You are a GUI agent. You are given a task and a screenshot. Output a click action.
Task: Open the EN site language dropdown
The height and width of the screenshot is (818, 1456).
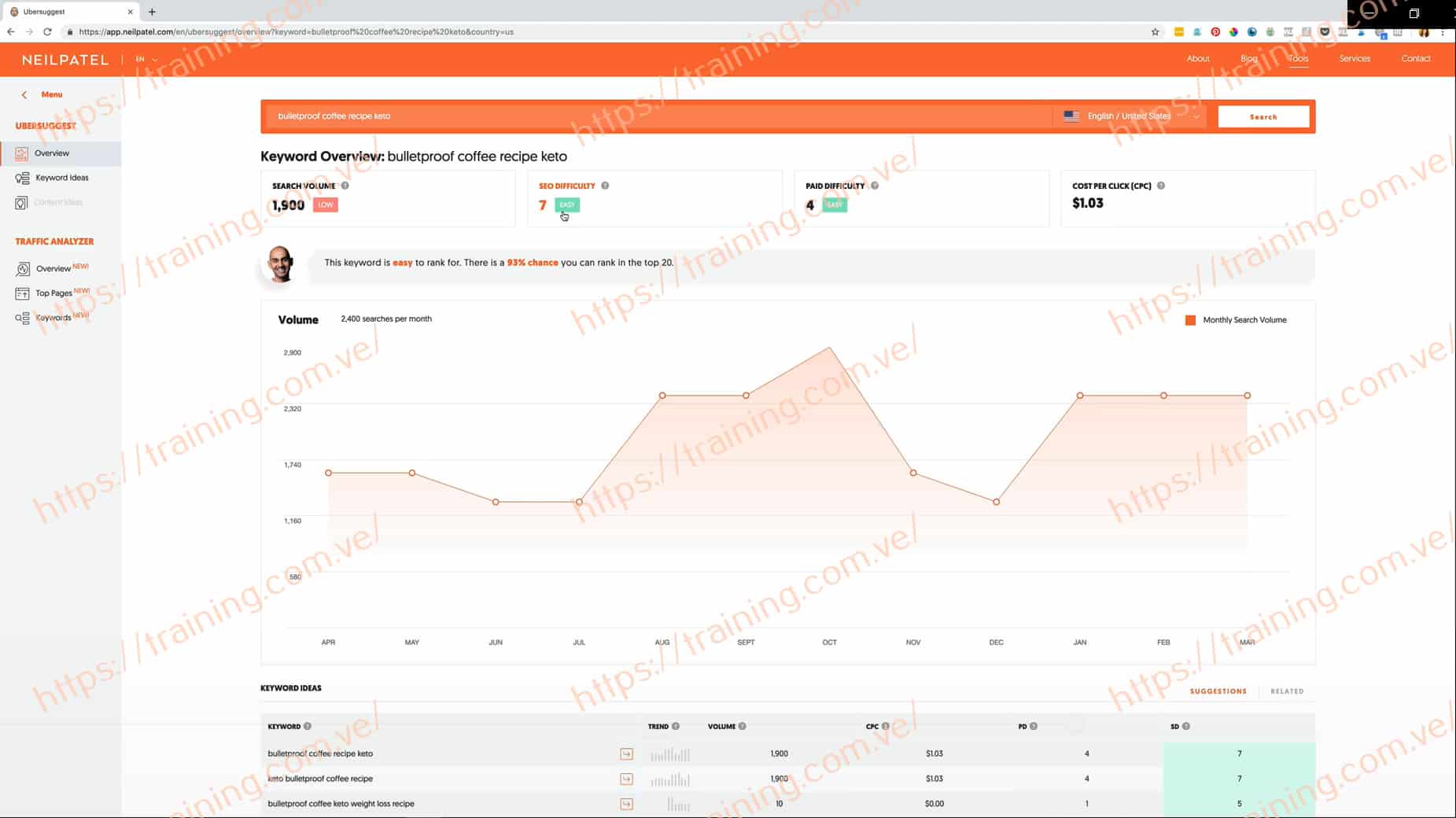pyautogui.click(x=146, y=60)
